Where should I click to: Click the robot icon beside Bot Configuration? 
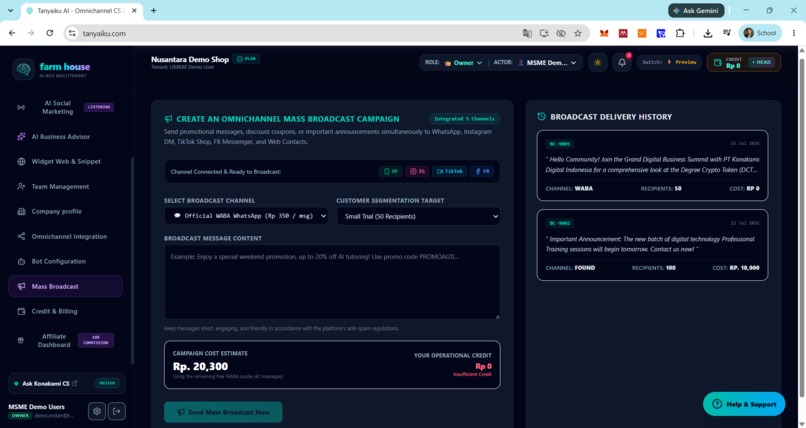[21, 261]
